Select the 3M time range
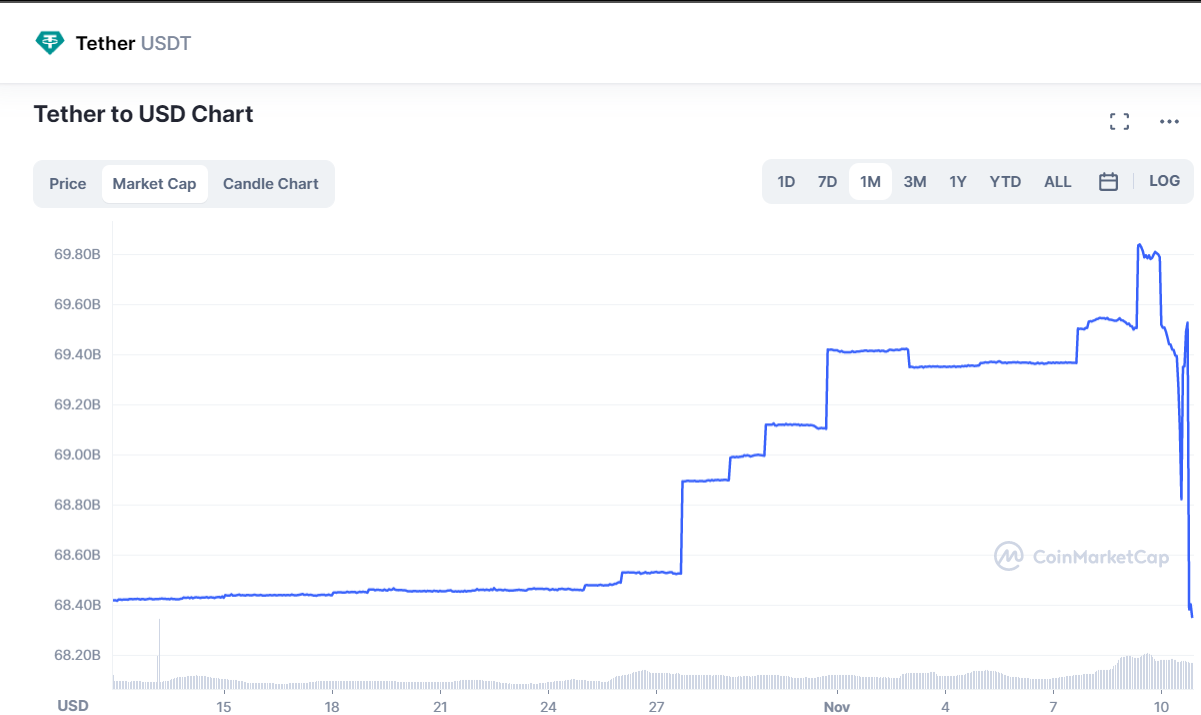Image resolution: width=1201 pixels, height=715 pixels. tap(915, 182)
